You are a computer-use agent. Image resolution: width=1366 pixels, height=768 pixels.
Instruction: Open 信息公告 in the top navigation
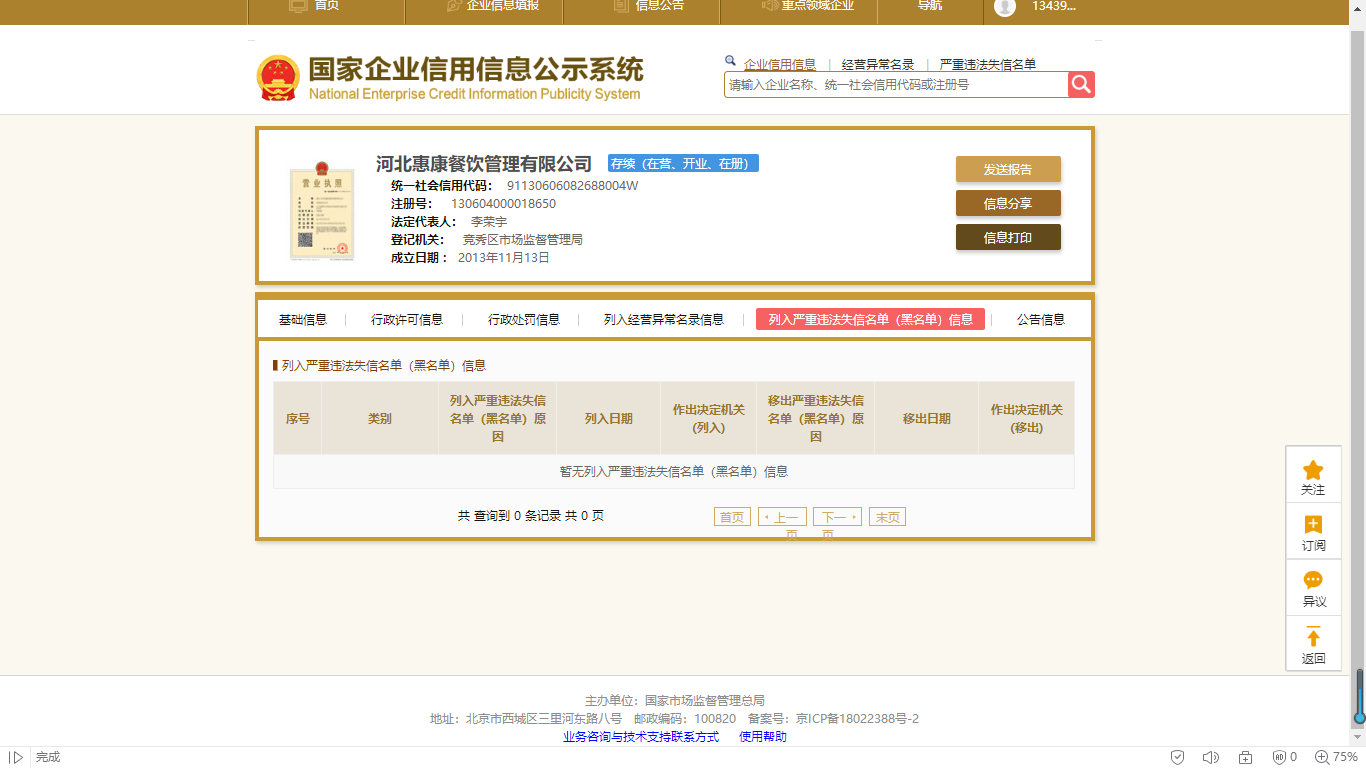pyautogui.click(x=660, y=6)
